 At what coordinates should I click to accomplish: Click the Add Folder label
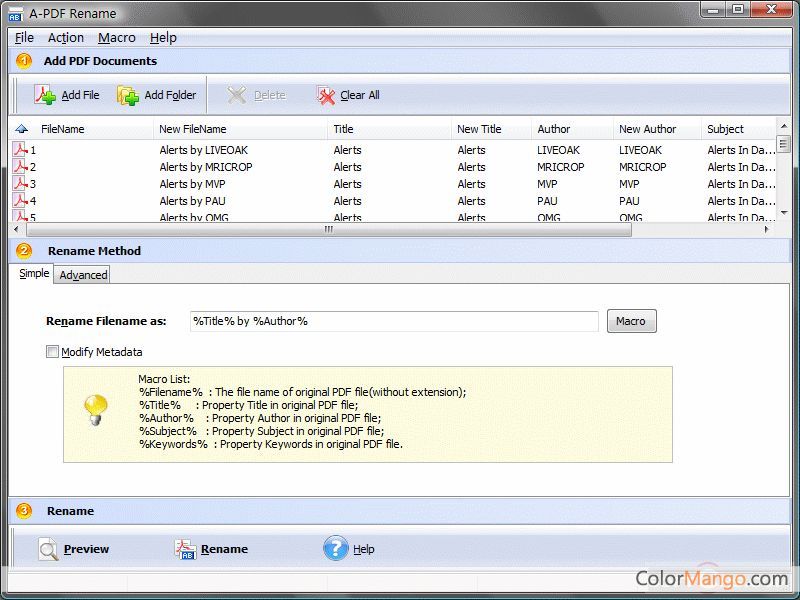[170, 95]
